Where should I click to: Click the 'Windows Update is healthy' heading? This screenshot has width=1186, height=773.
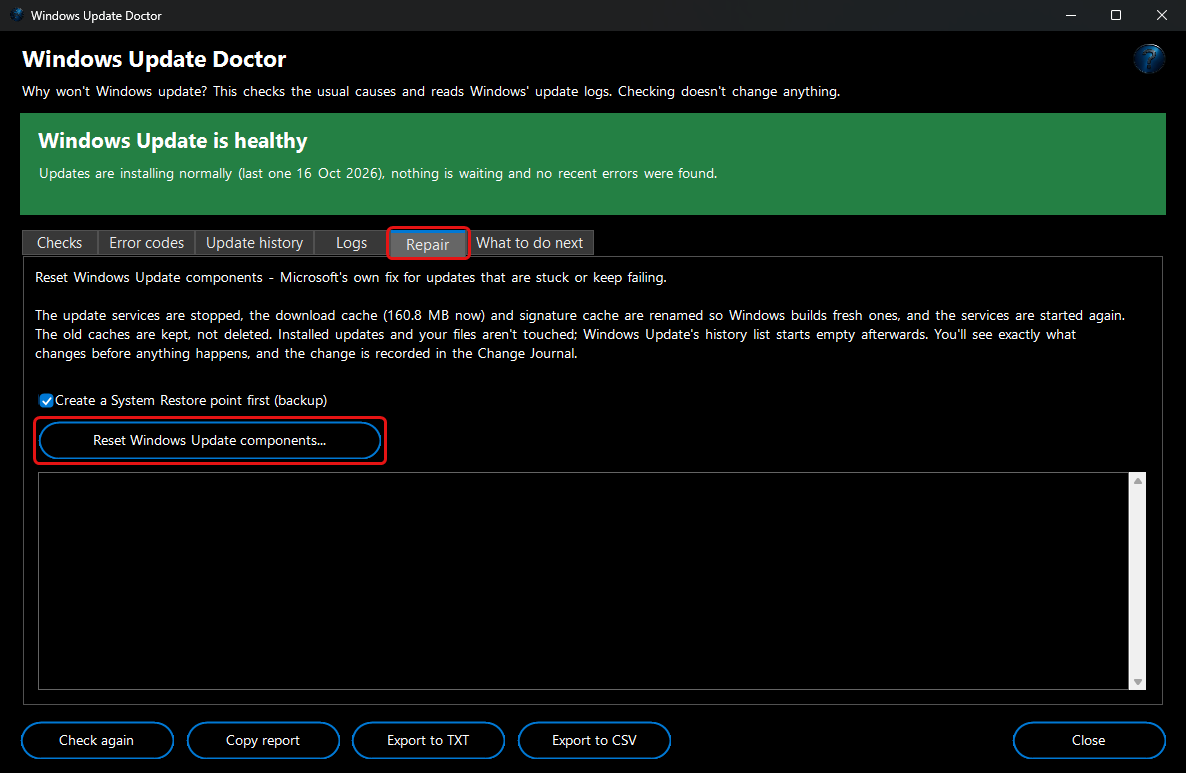pyautogui.click(x=172, y=141)
